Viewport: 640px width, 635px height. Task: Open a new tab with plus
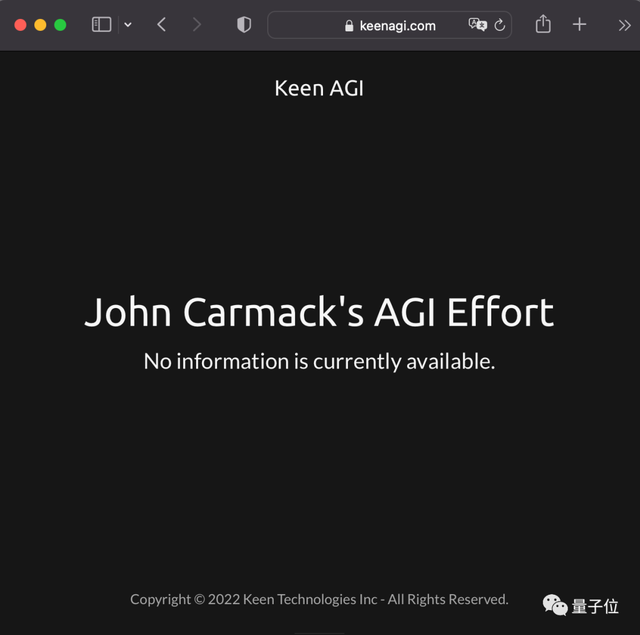tap(579, 25)
